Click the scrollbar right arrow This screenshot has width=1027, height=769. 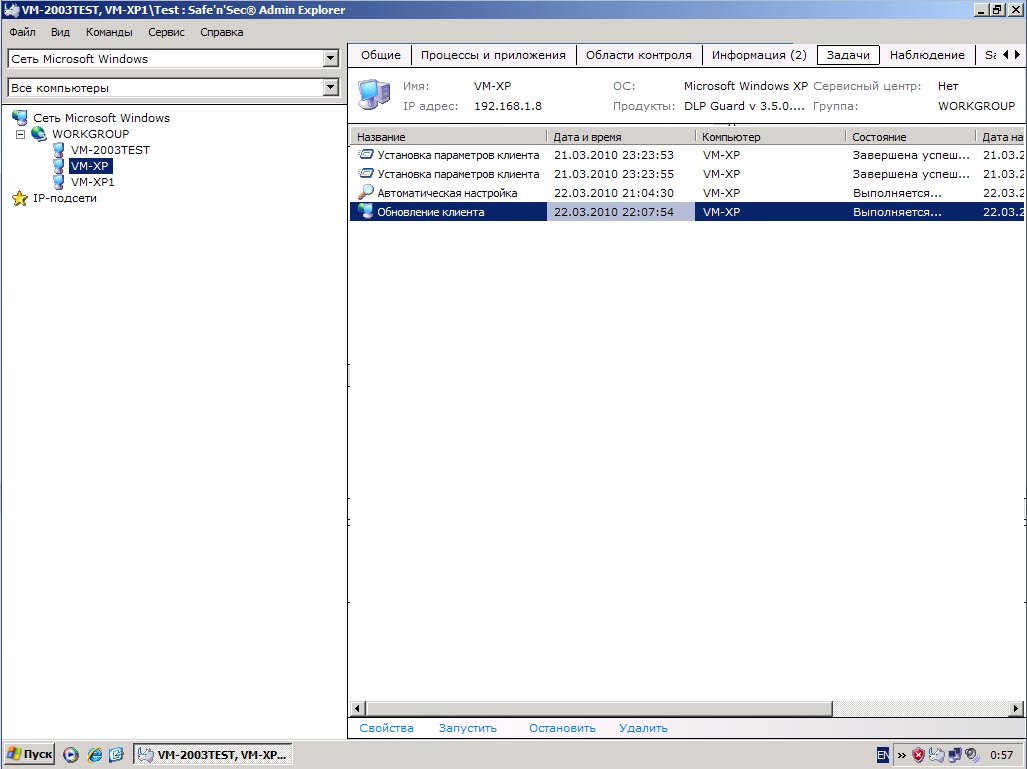coord(1016,708)
